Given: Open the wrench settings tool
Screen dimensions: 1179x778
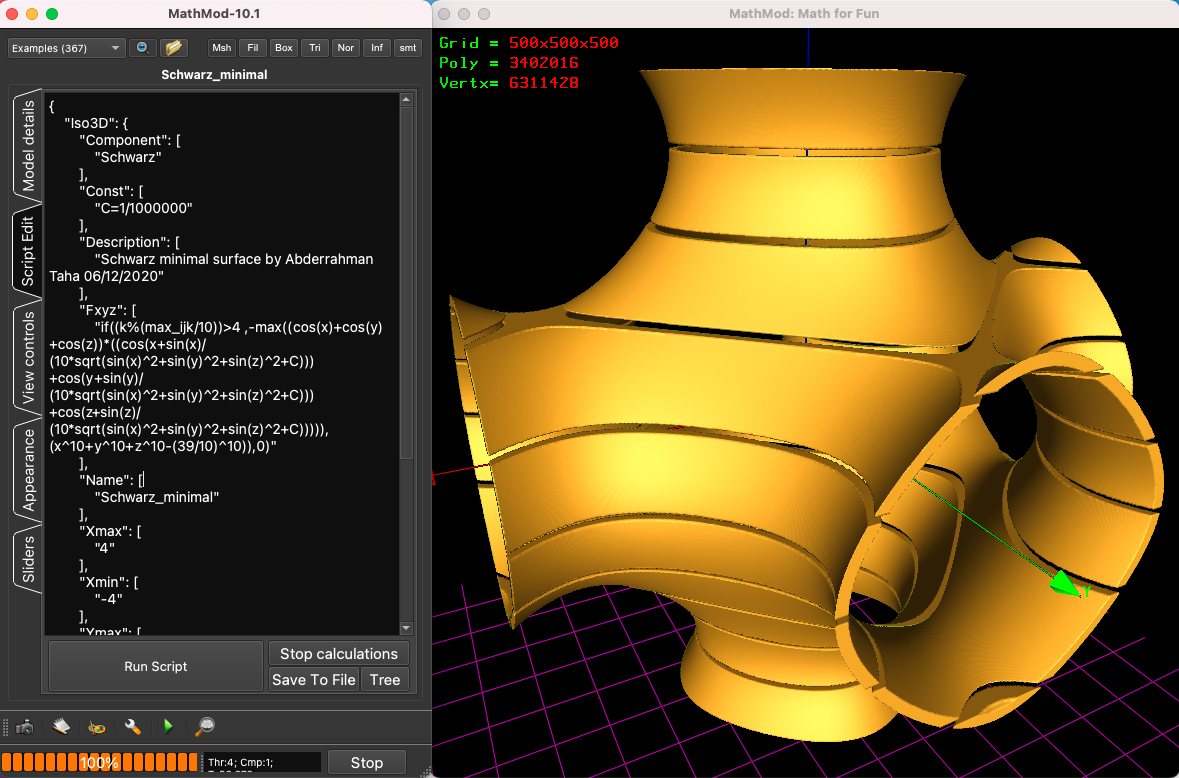Looking at the screenshot, I should click(x=132, y=727).
